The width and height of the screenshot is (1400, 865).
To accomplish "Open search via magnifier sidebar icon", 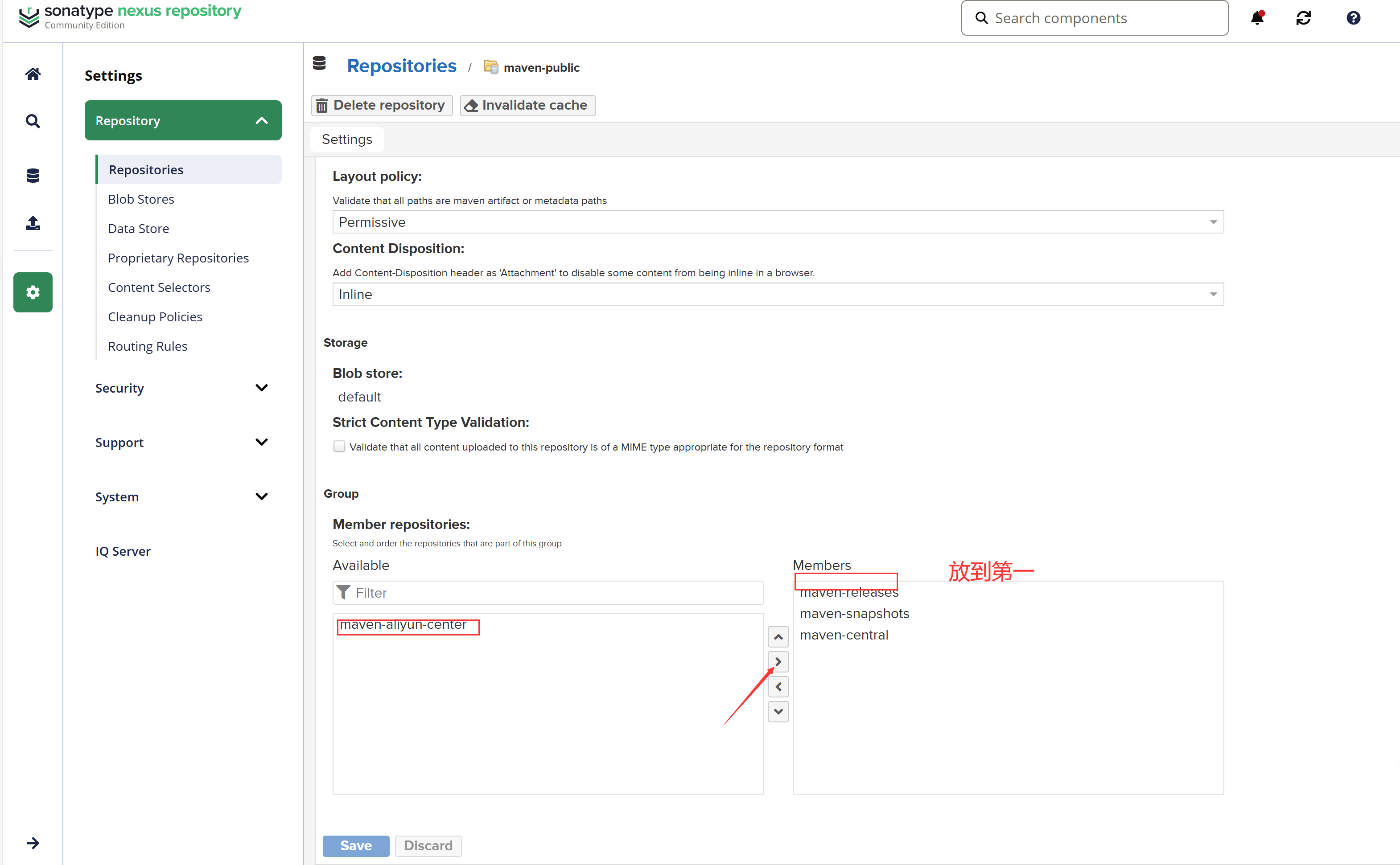I will [33, 121].
